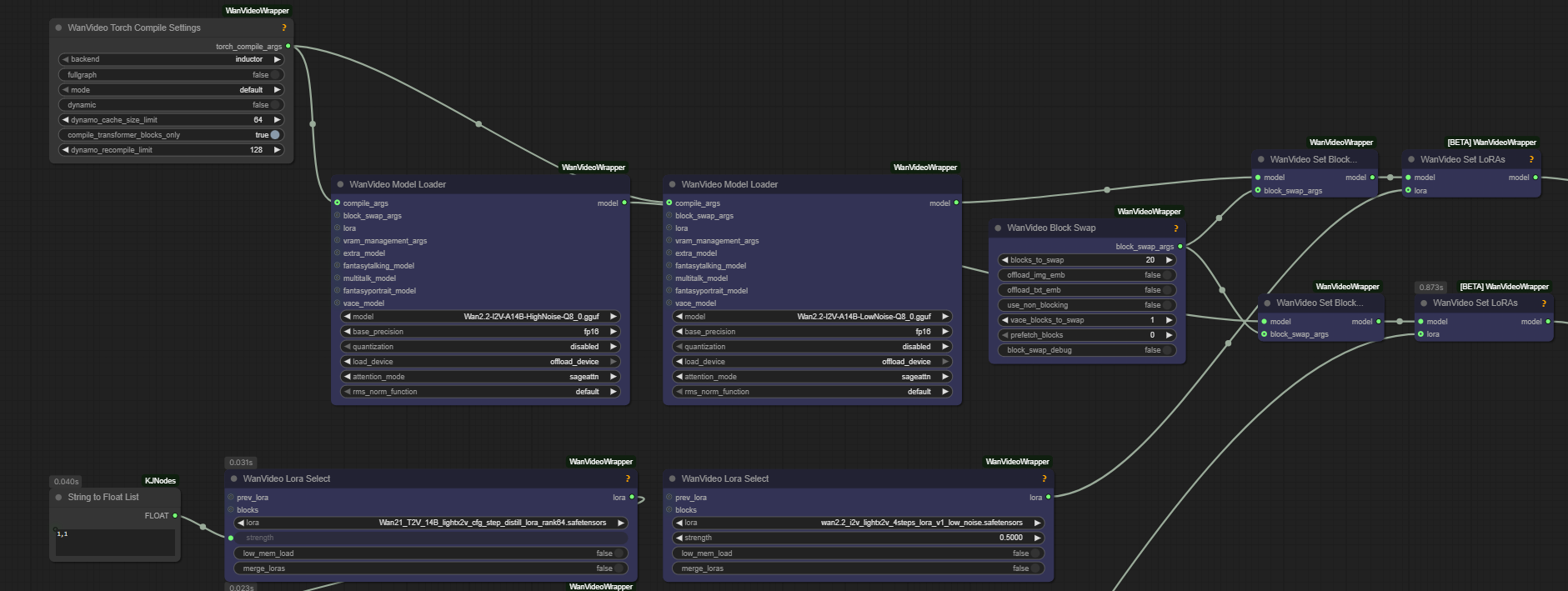Open backend inductor dropdown
Screen dimensions: 1568x591
tap(172, 59)
